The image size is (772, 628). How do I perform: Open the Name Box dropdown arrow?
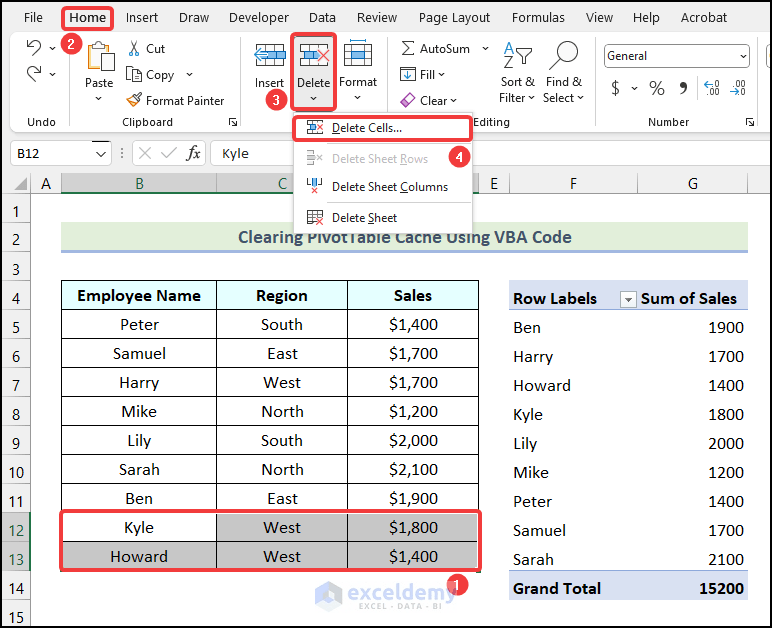(101, 154)
